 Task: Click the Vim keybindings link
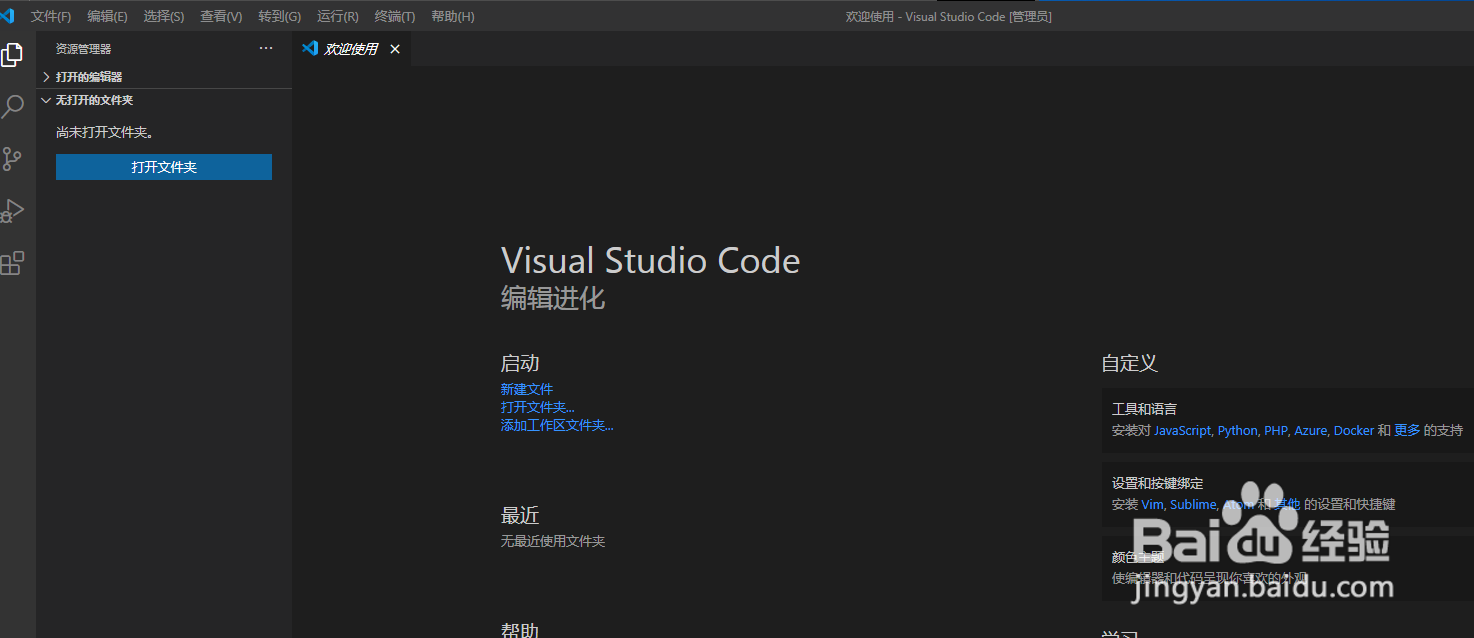1152,505
